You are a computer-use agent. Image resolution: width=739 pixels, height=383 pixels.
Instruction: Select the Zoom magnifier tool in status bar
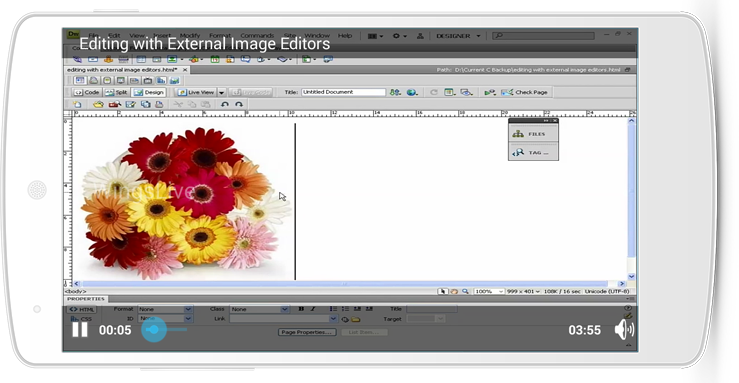pyautogui.click(x=466, y=292)
